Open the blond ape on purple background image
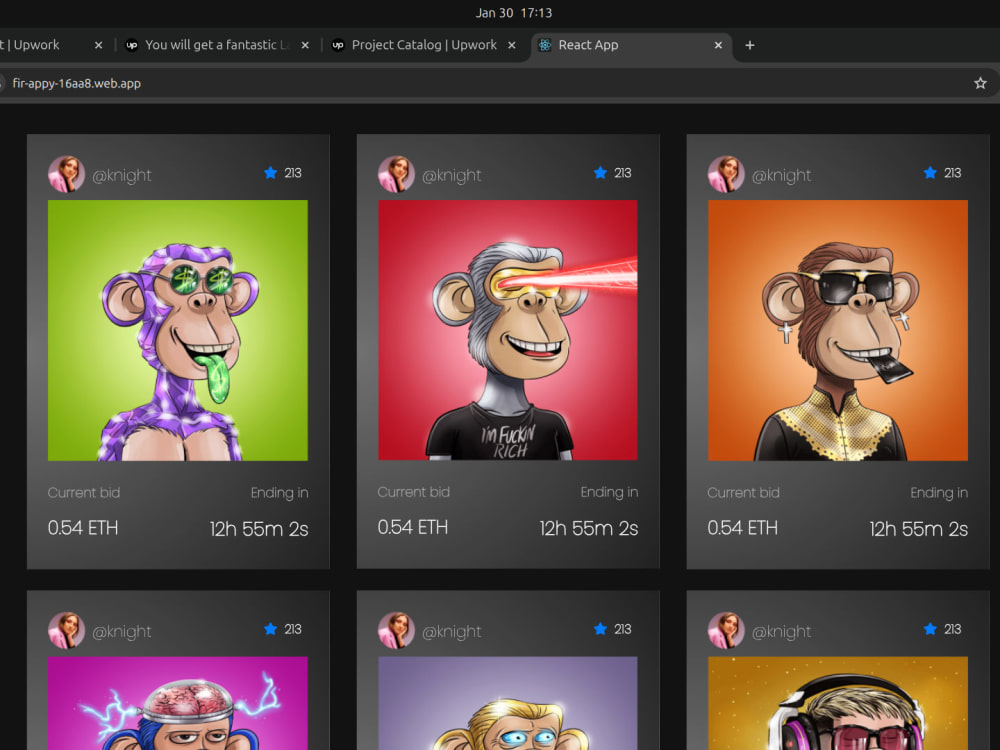 (508, 703)
